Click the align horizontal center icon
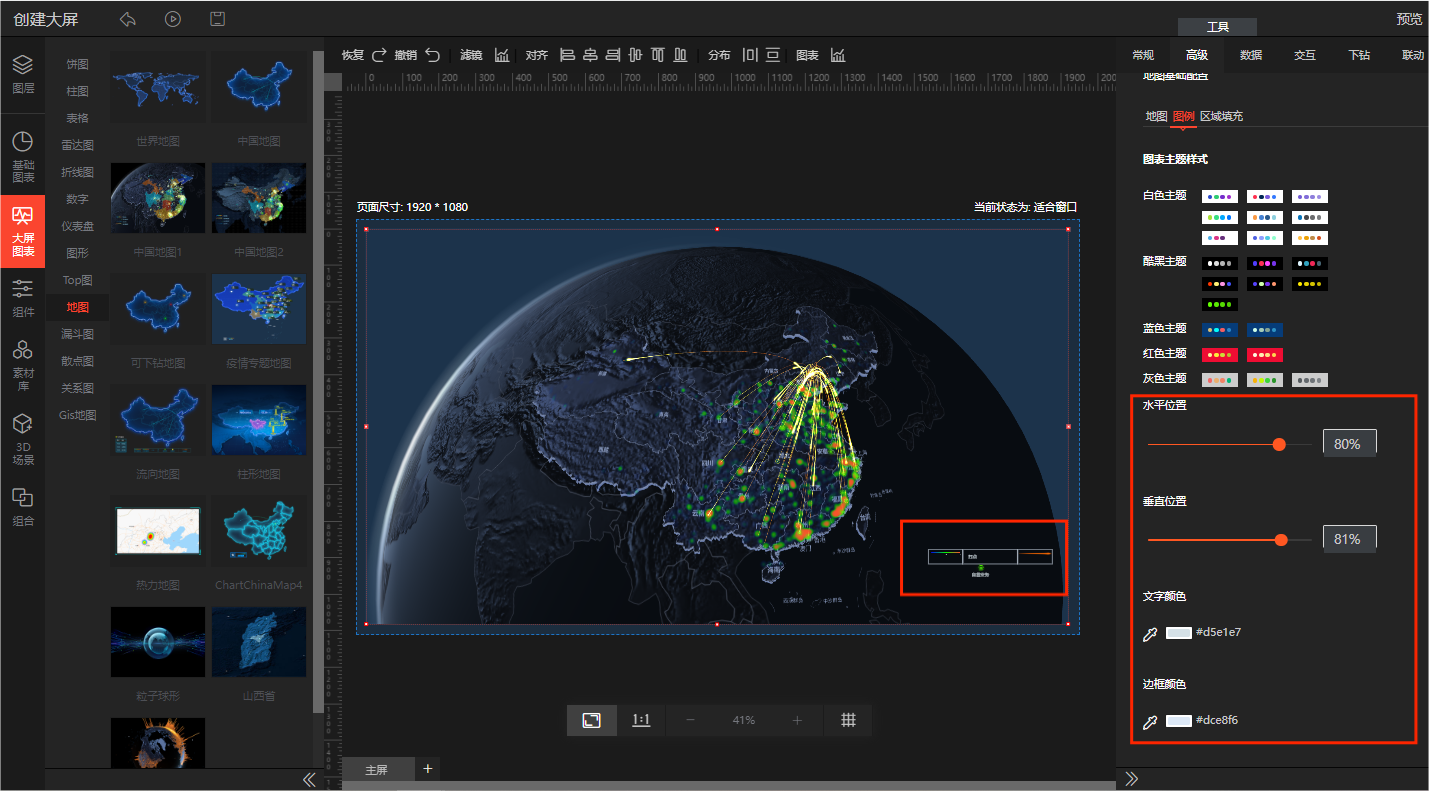1429x791 pixels. coord(590,55)
